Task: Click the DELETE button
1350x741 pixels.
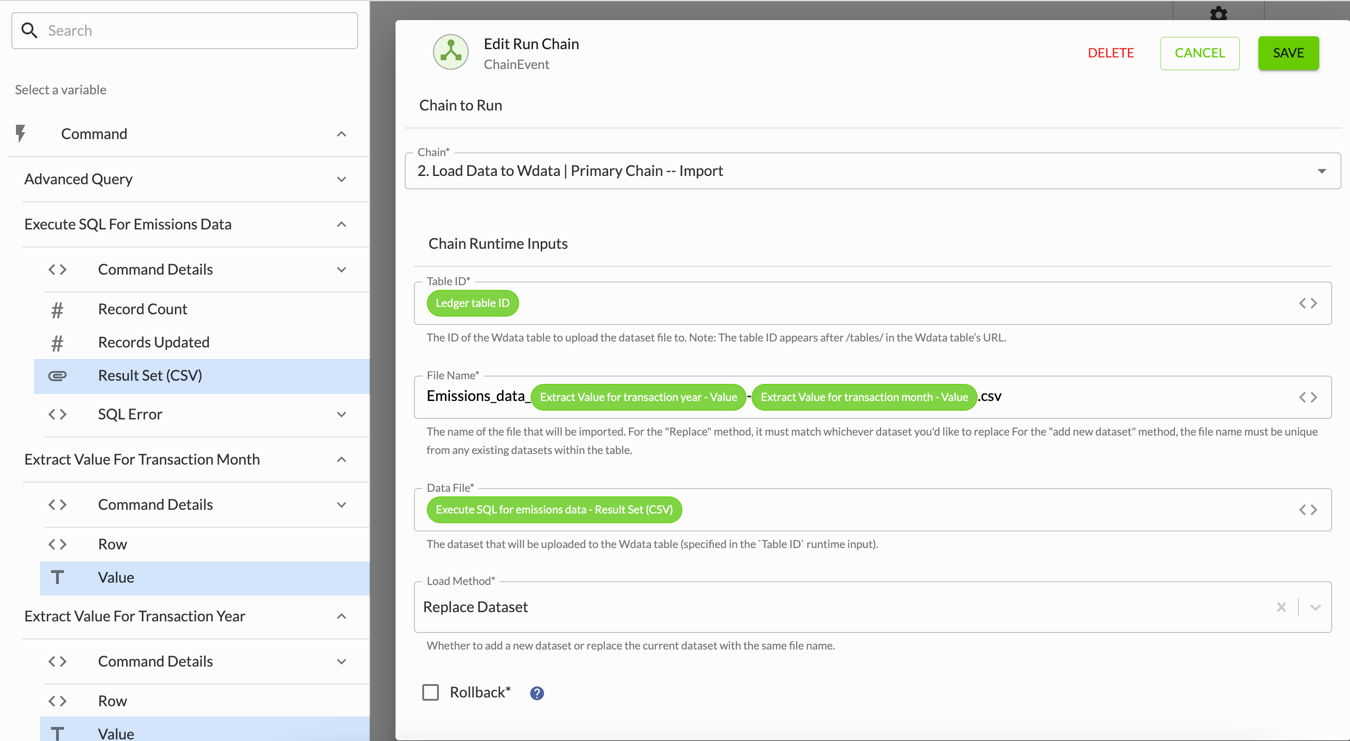Action: coord(1111,53)
